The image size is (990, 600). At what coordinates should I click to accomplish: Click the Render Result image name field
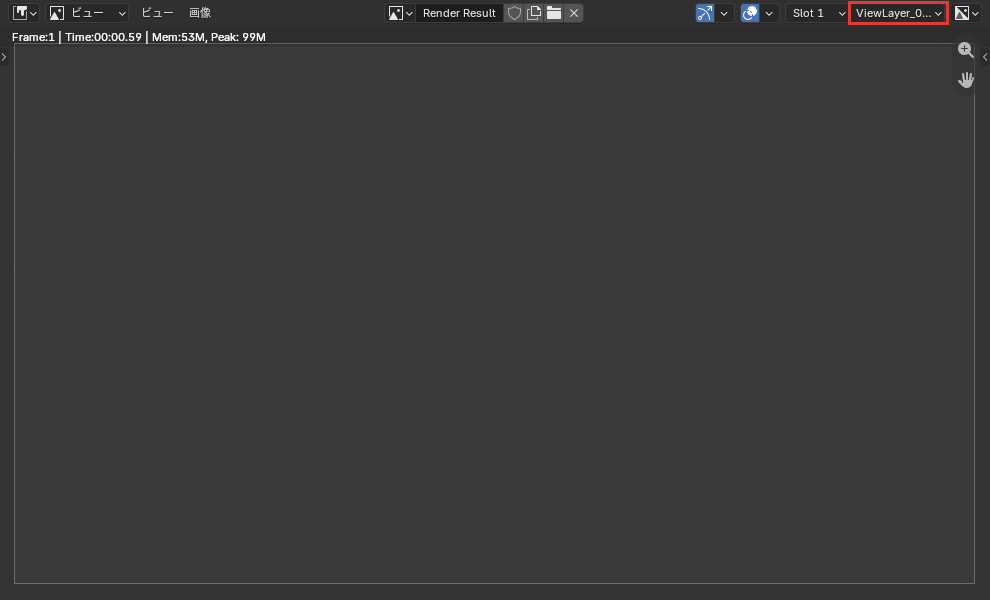tap(459, 13)
